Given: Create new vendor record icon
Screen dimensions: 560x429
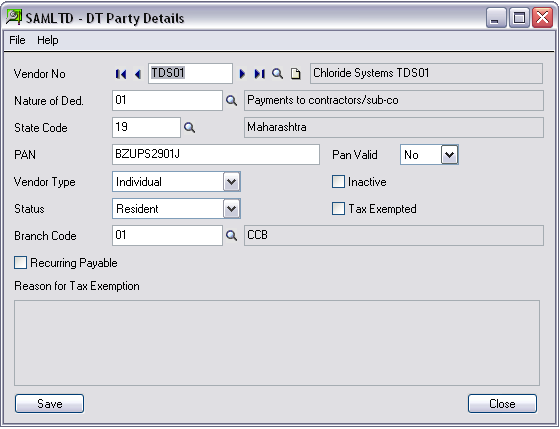Looking at the screenshot, I should [295, 74].
